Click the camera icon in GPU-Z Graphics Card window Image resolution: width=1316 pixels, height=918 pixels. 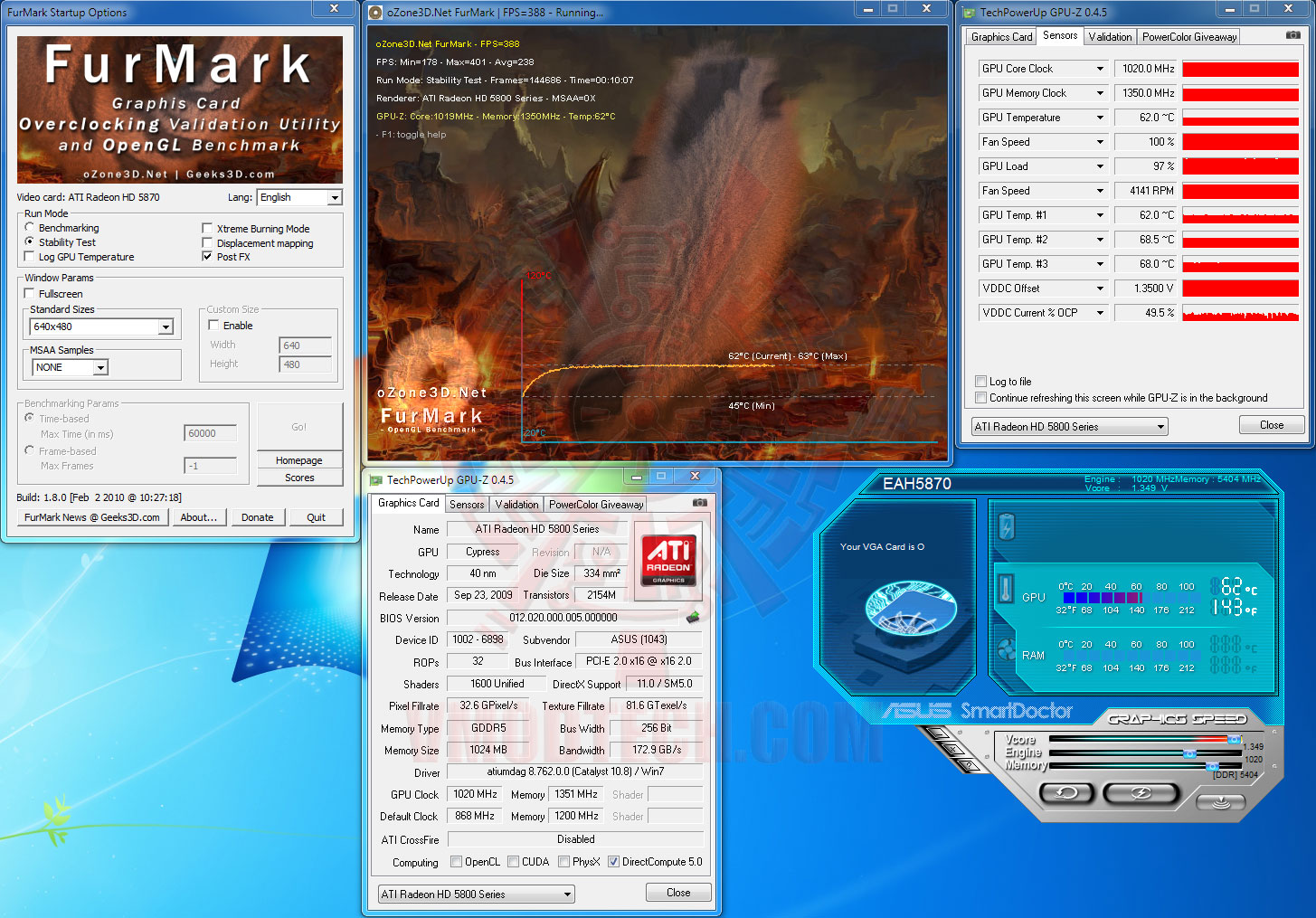(700, 503)
